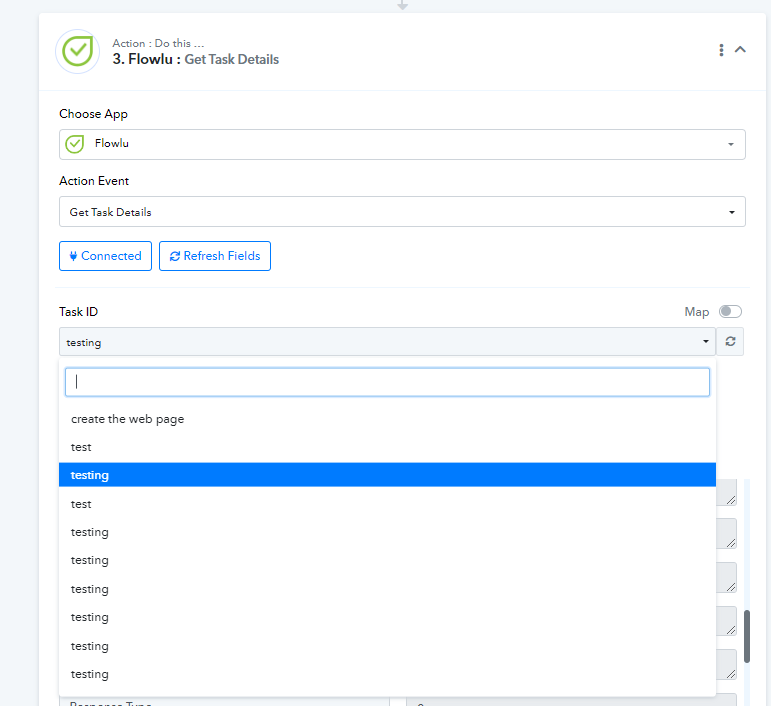Click the Connected button
Image resolution: width=771 pixels, height=706 pixels.
coord(105,256)
